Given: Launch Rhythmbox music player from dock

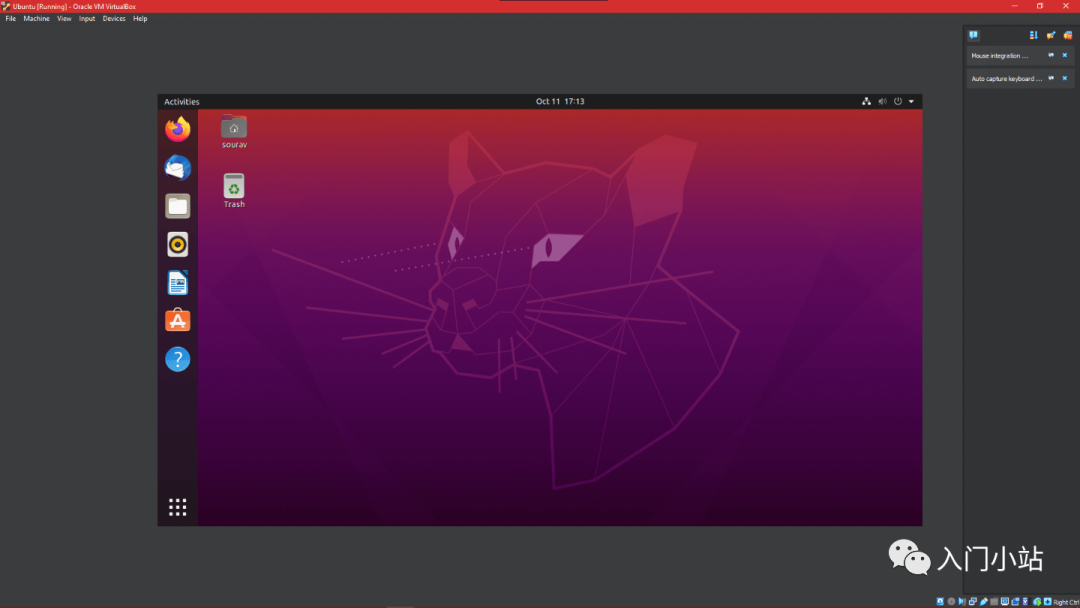Looking at the screenshot, I should tap(178, 244).
